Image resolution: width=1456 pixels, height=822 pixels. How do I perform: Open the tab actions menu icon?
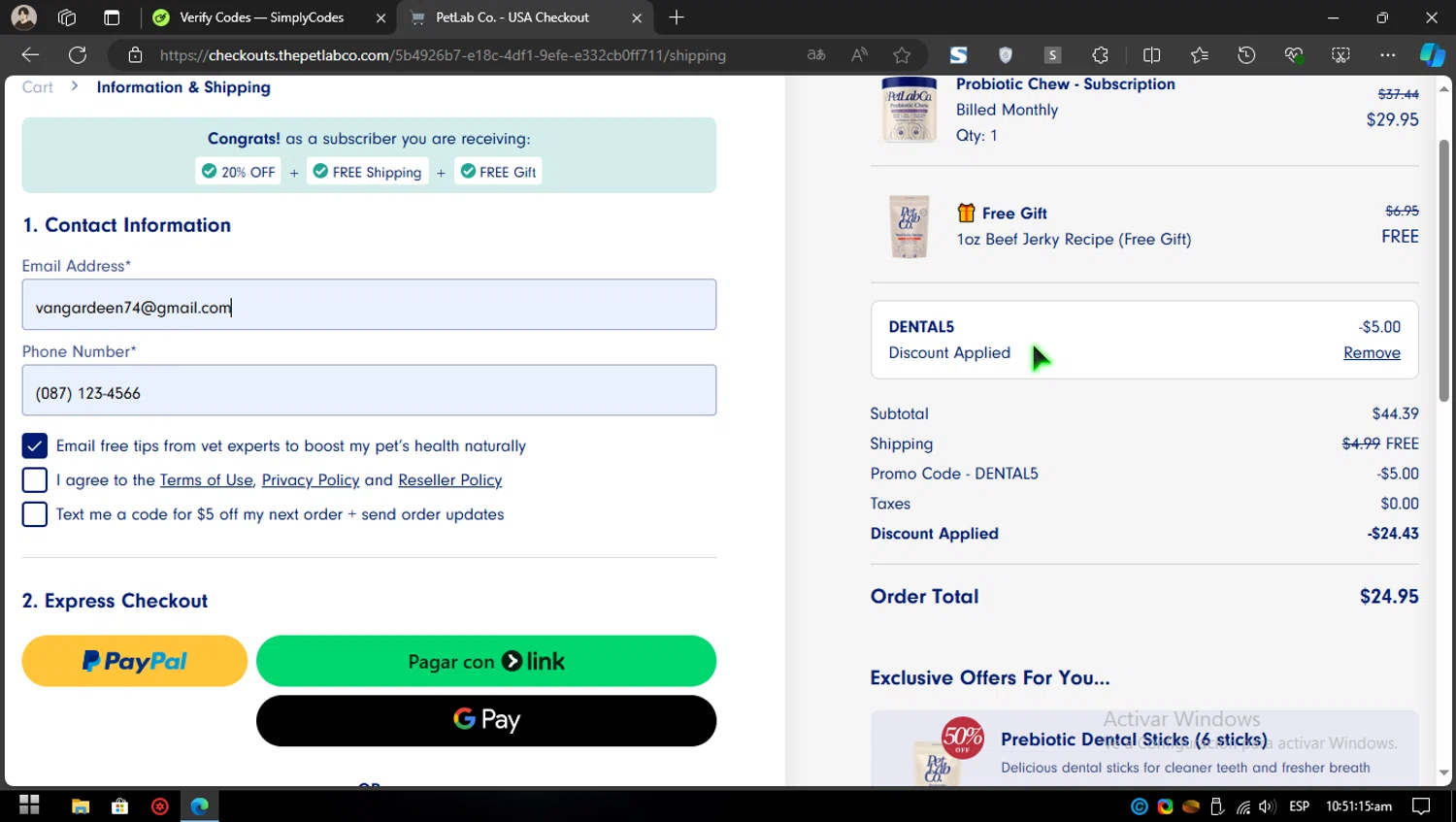click(x=112, y=17)
